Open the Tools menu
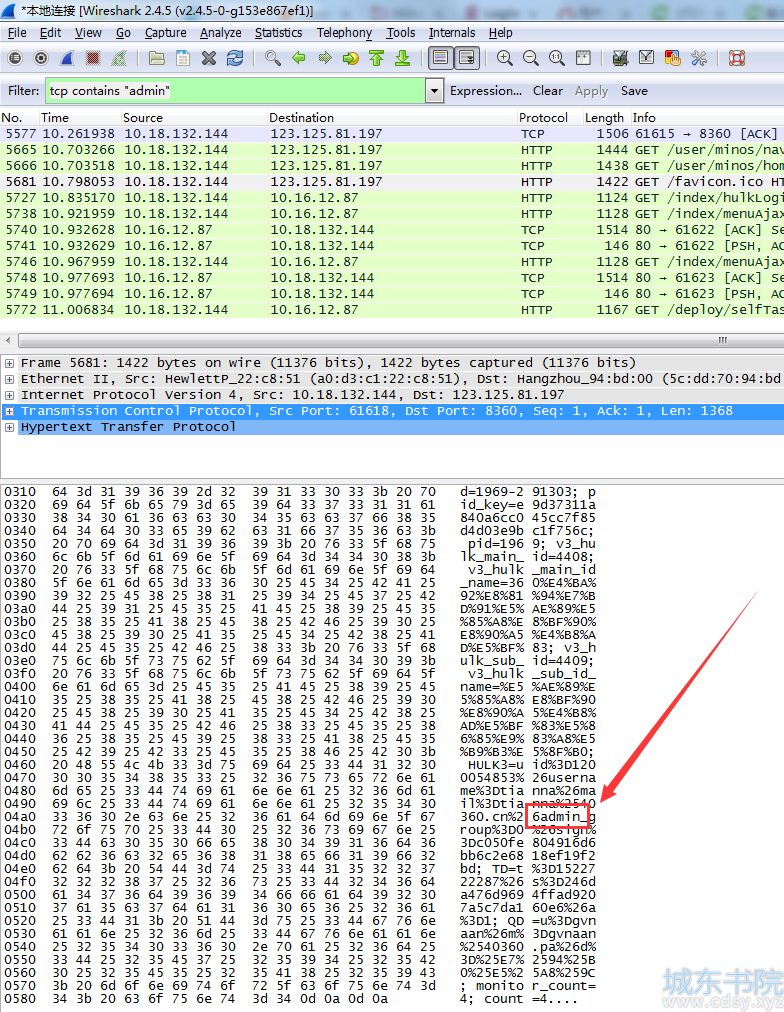 pyautogui.click(x=401, y=33)
